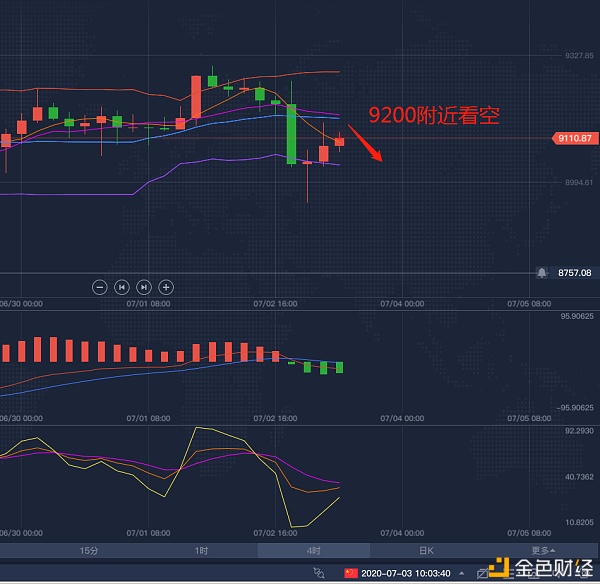
Task: Click the 8994.61 price axis label
Action: tap(579, 183)
